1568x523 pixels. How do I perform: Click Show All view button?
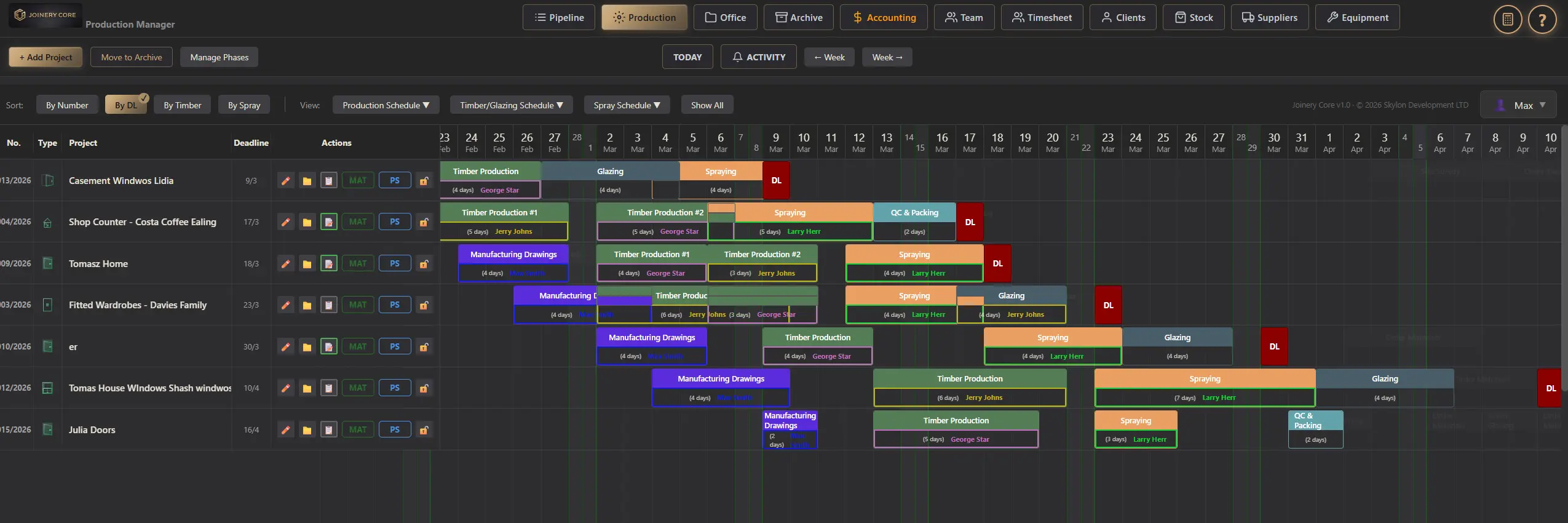tap(707, 105)
